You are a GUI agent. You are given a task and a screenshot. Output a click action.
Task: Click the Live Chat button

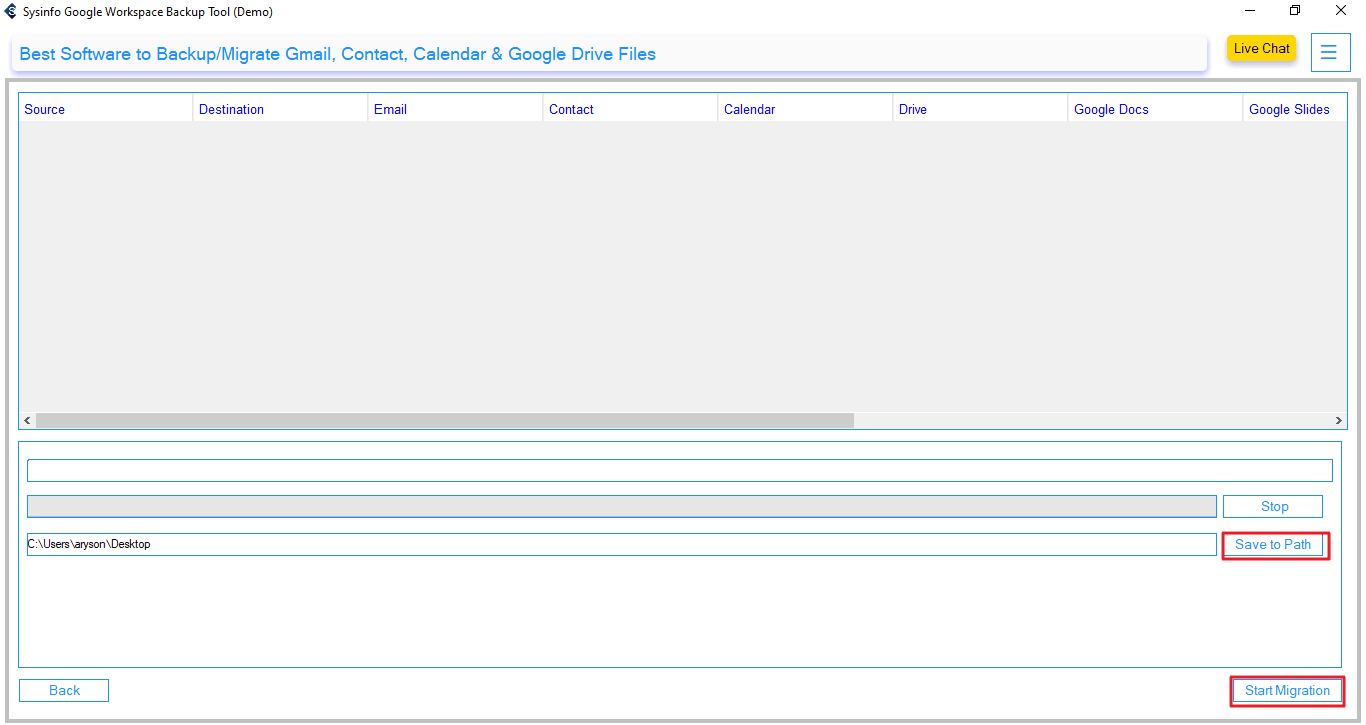(x=1261, y=49)
